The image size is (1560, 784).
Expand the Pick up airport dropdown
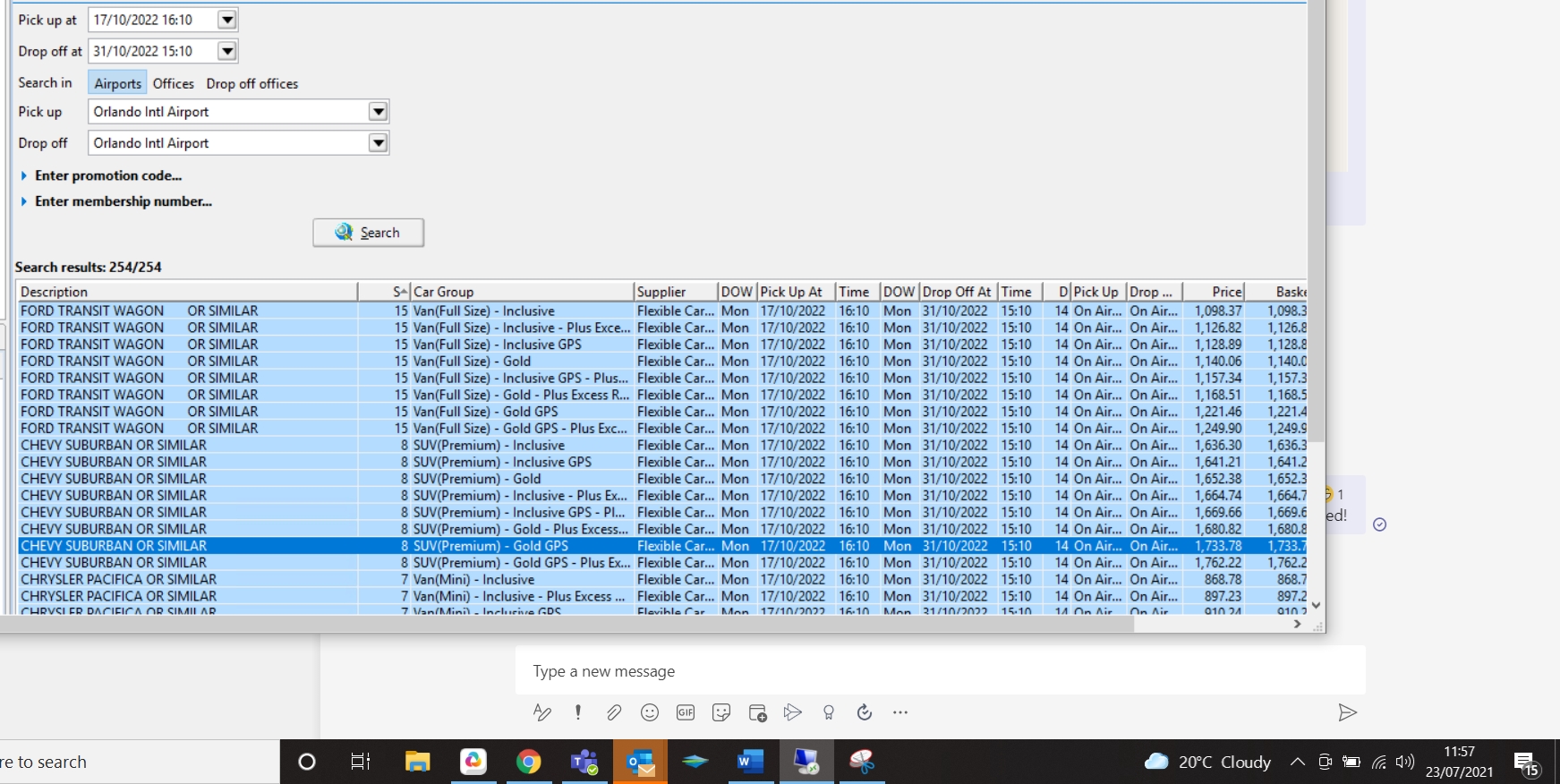pyautogui.click(x=379, y=112)
